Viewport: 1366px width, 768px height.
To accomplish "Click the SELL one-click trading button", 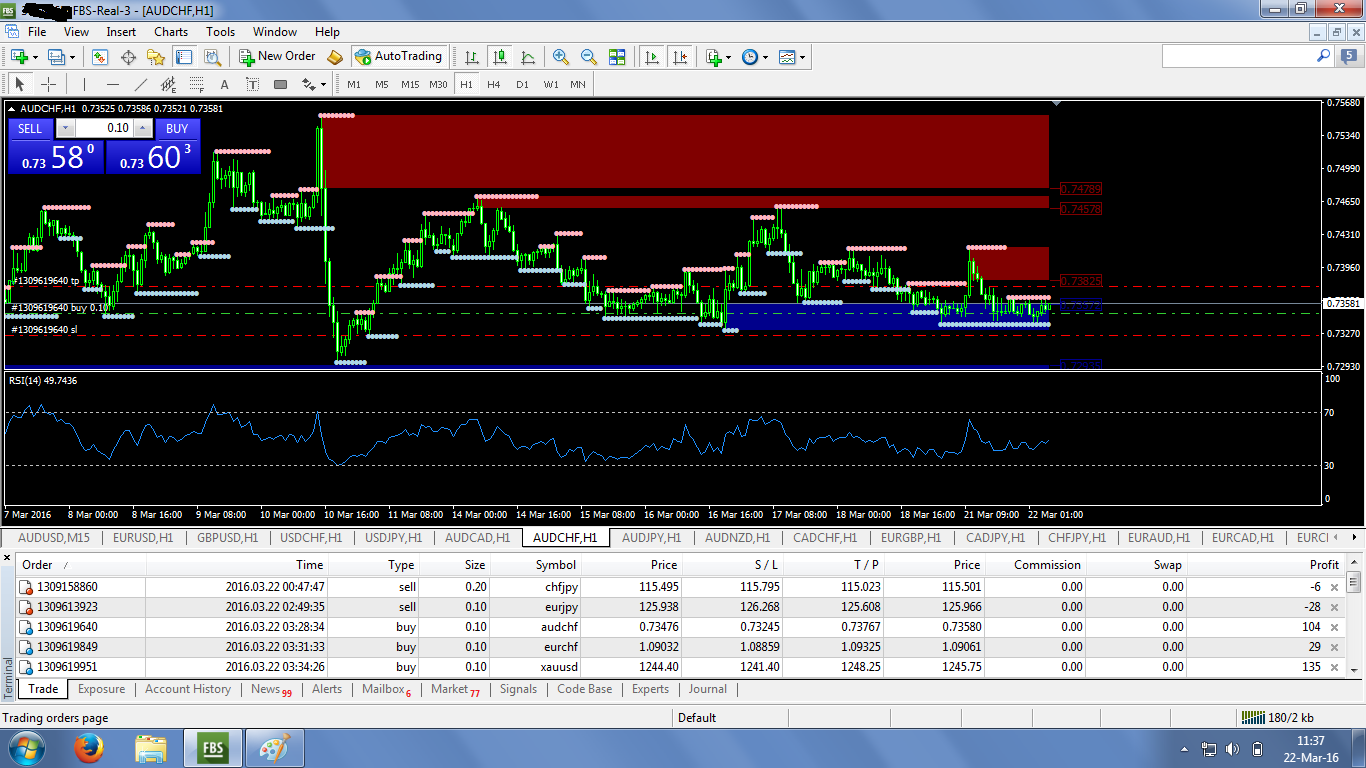I will [x=30, y=128].
